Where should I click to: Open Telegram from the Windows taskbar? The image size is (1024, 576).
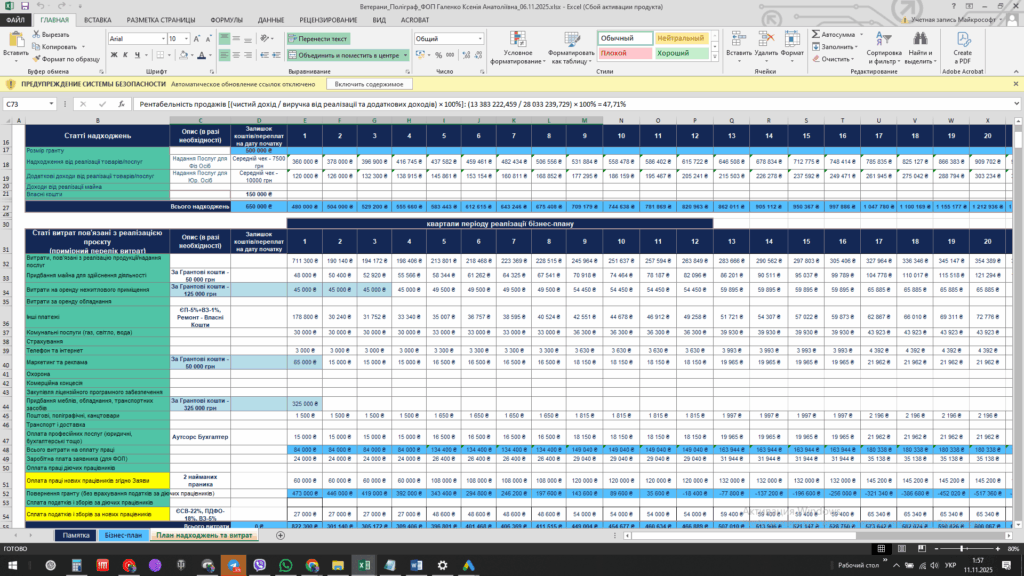click(x=232, y=565)
